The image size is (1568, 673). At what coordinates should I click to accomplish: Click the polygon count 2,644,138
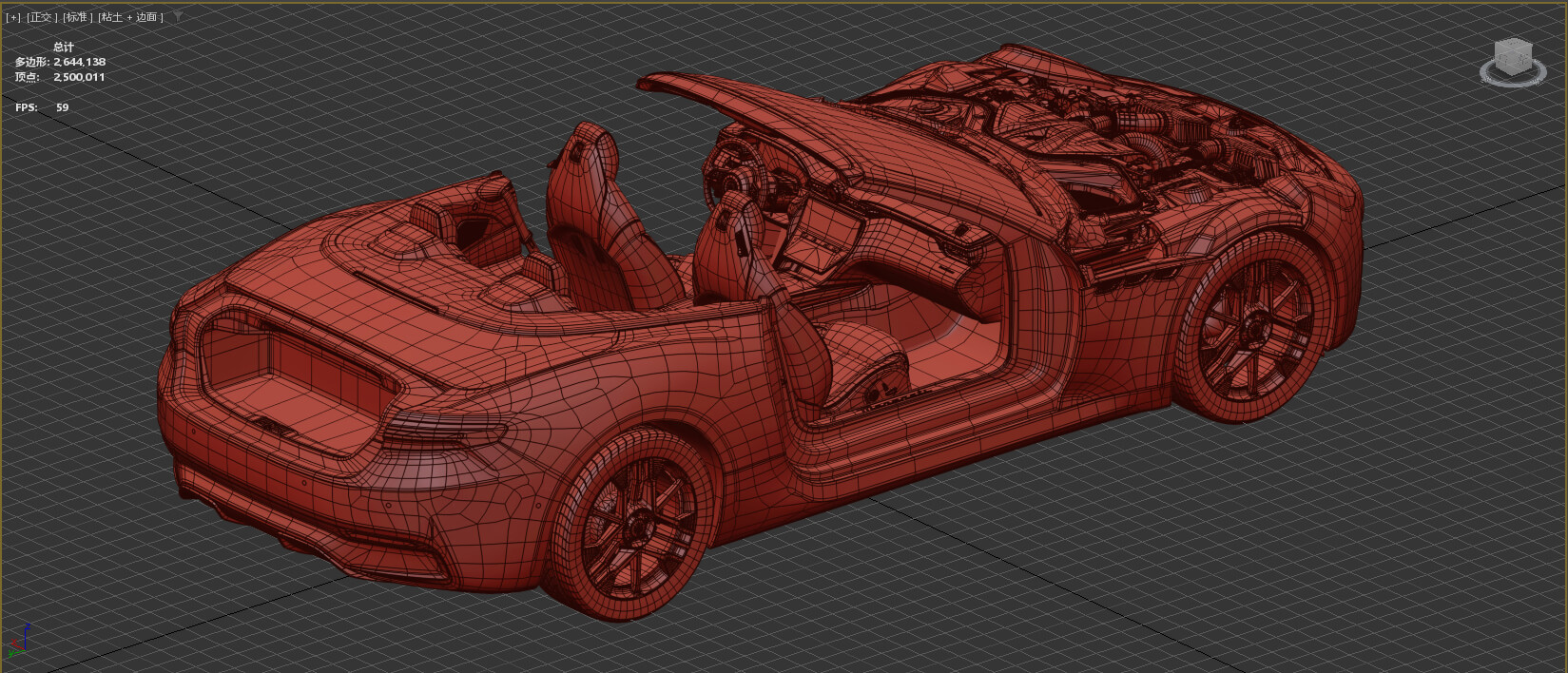[x=79, y=62]
